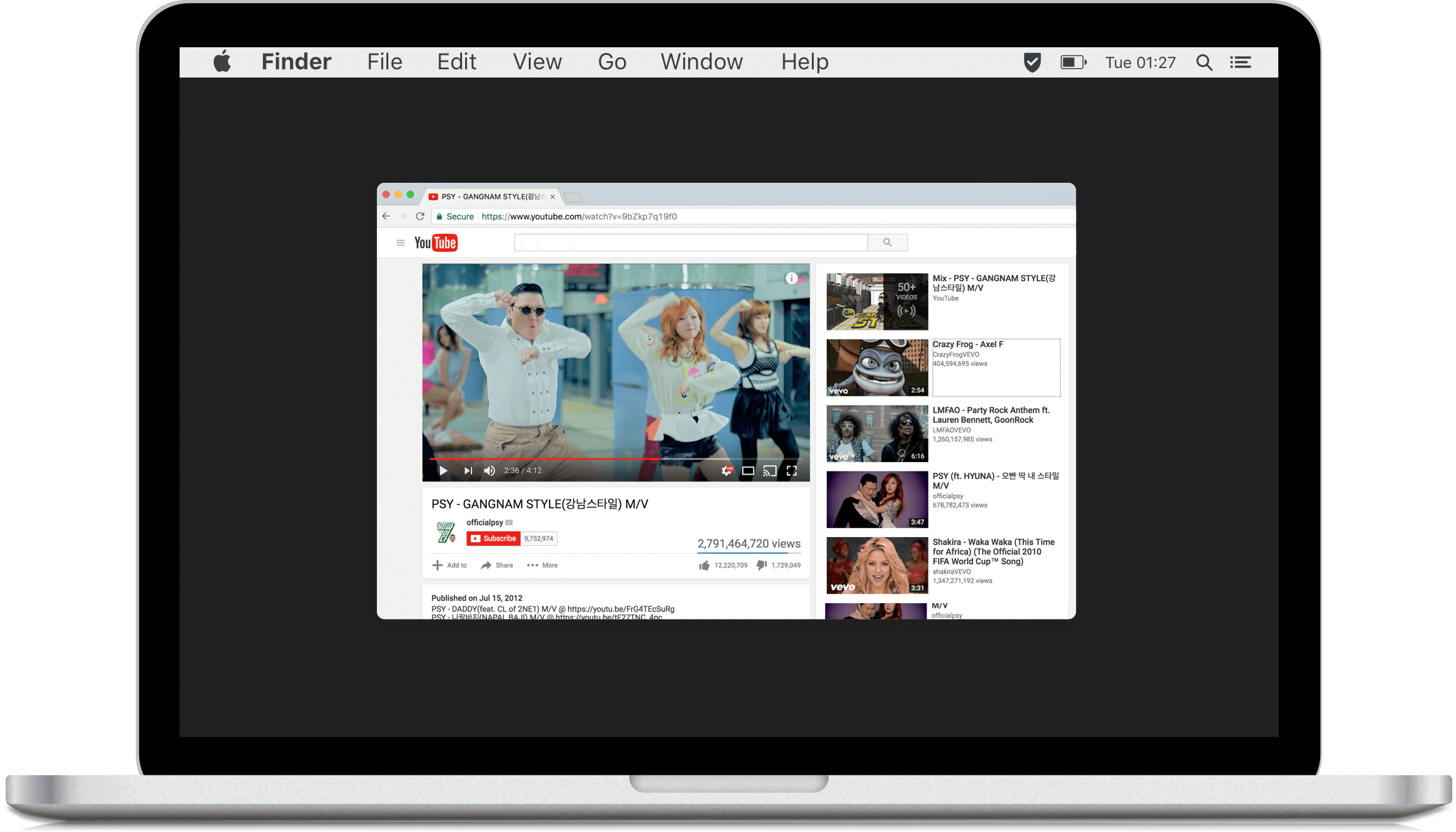Click the browser forward arrow
This screenshot has height=832, width=1456.
403,216
